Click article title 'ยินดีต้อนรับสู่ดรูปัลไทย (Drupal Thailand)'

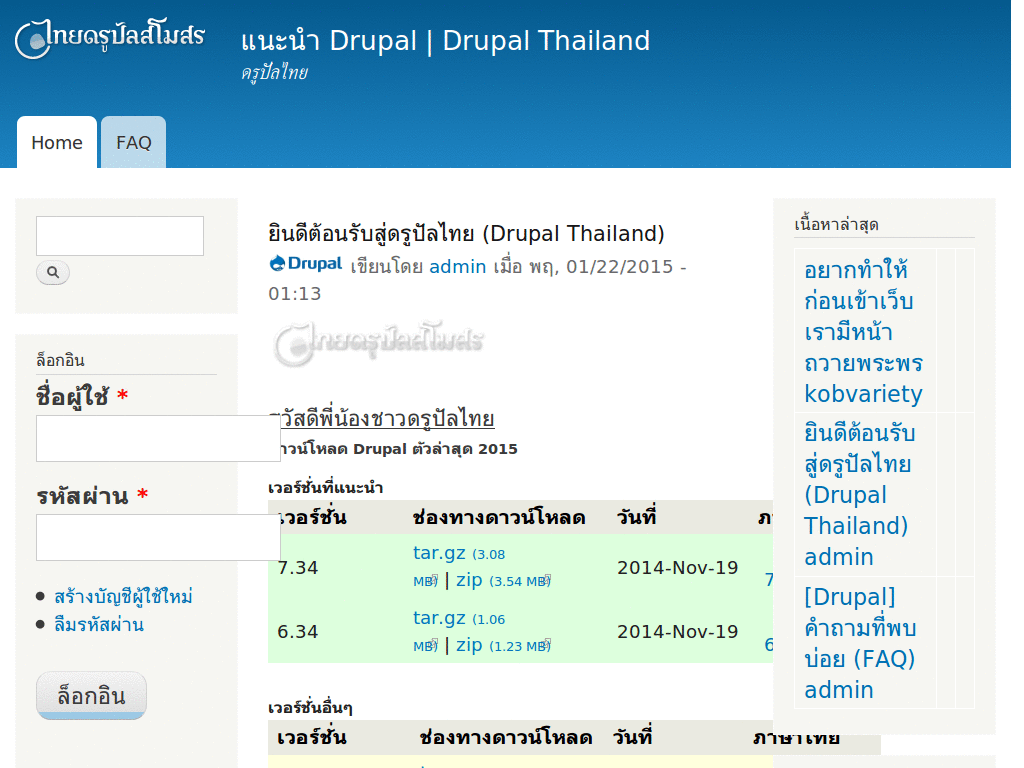[x=466, y=233]
